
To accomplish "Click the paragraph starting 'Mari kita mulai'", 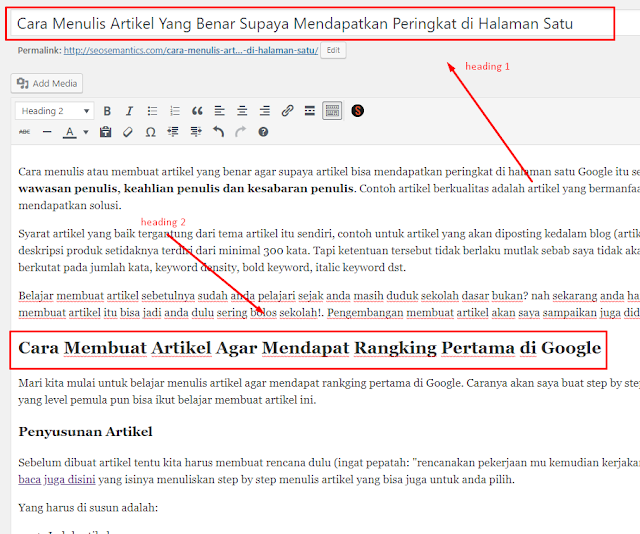I will tap(329, 391).
